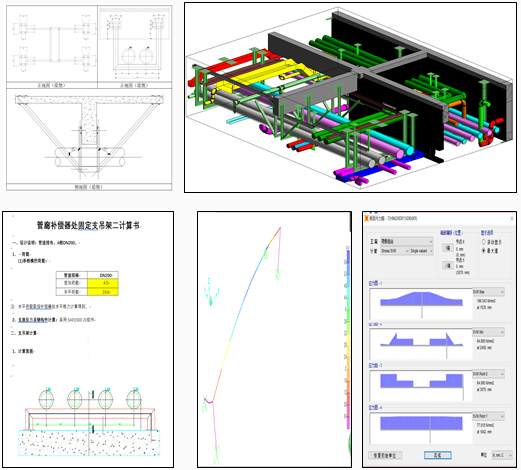Click inside the first stress diagram plot
Image resolution: width=521 pixels, height=470 pixels.
421,303
